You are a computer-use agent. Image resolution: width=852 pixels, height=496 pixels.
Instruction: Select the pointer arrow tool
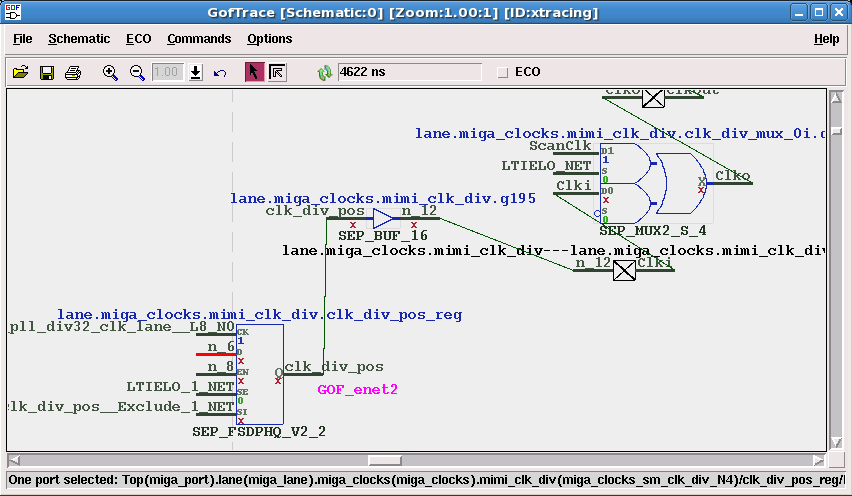[x=254, y=72]
